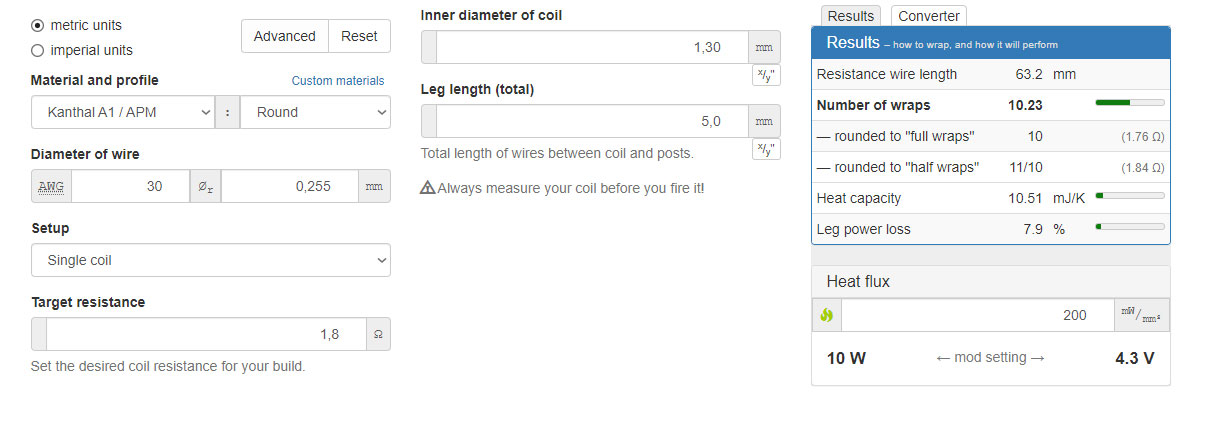Viewport: 1217px width, 424px height.
Task: Select the imperial units radio button
Action: point(38,50)
